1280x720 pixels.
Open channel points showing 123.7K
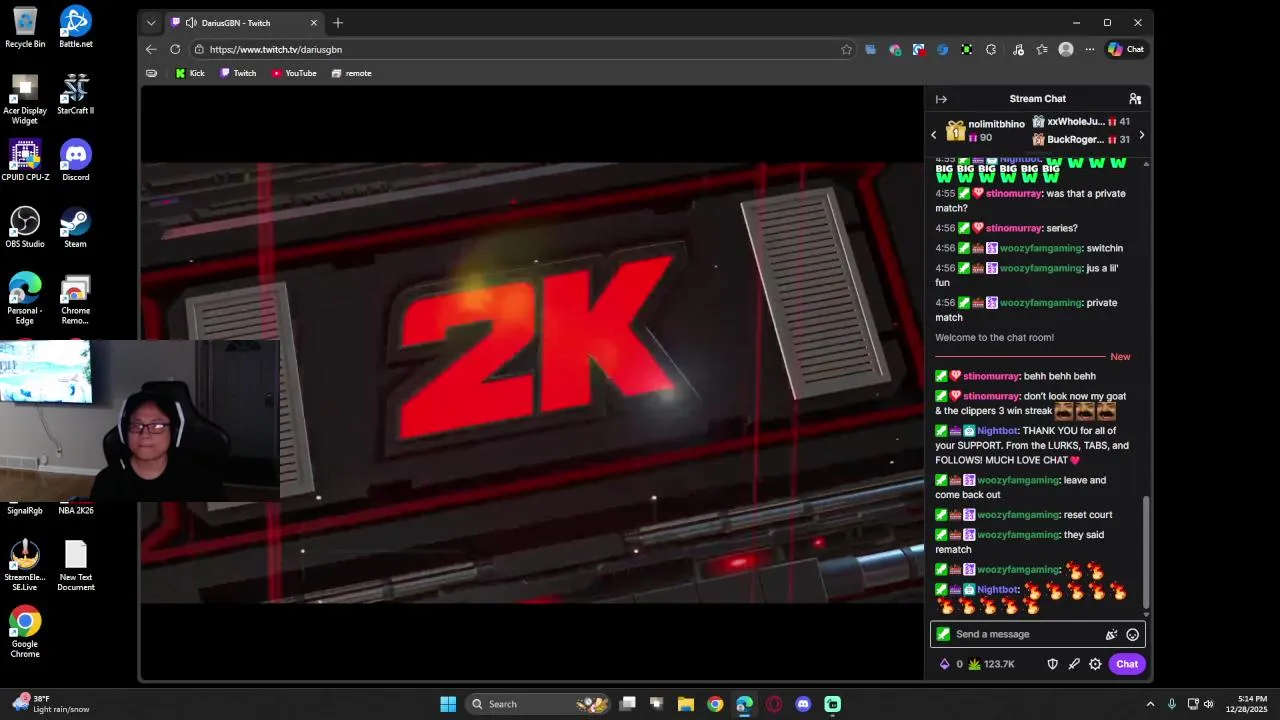(991, 664)
